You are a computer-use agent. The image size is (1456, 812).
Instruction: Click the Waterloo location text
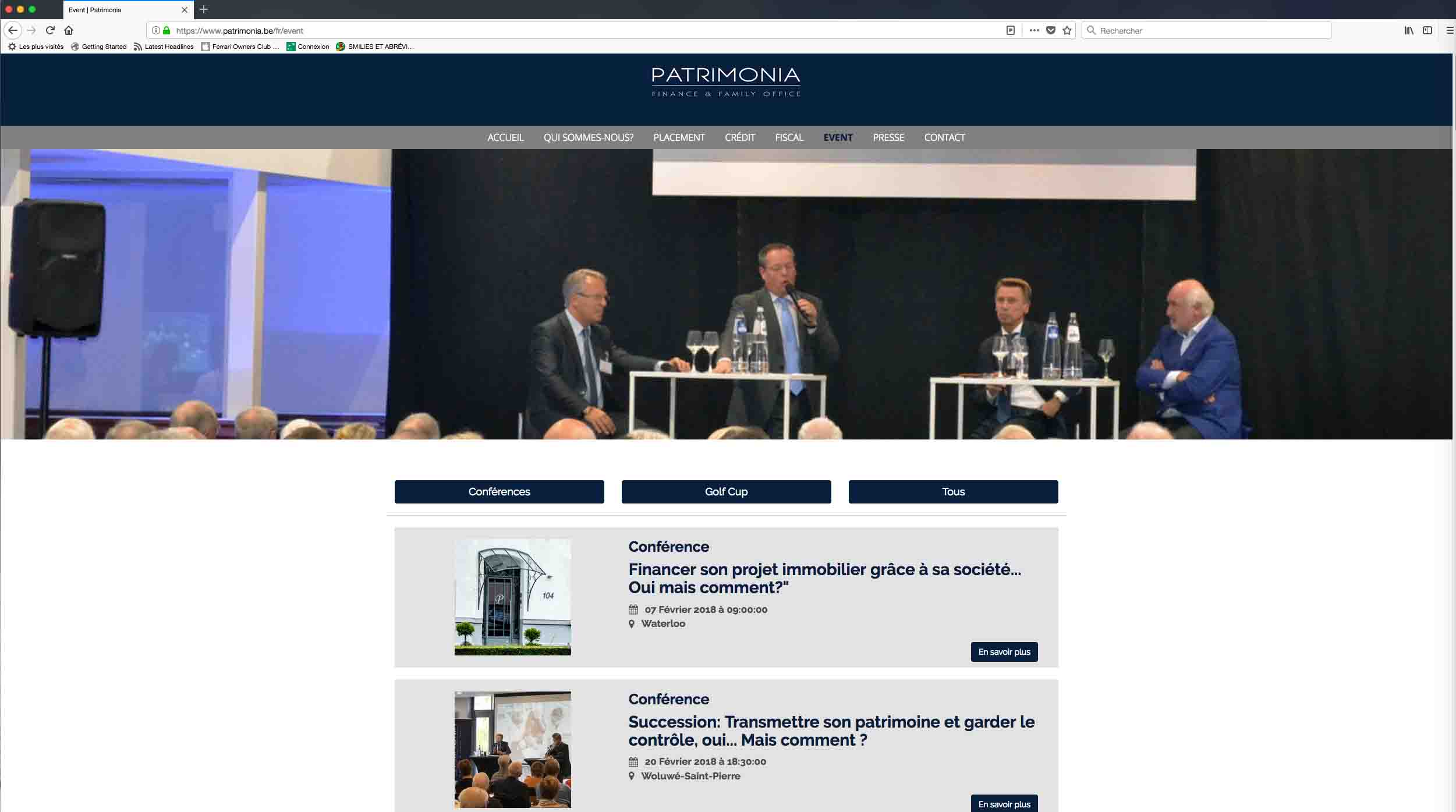click(x=663, y=623)
